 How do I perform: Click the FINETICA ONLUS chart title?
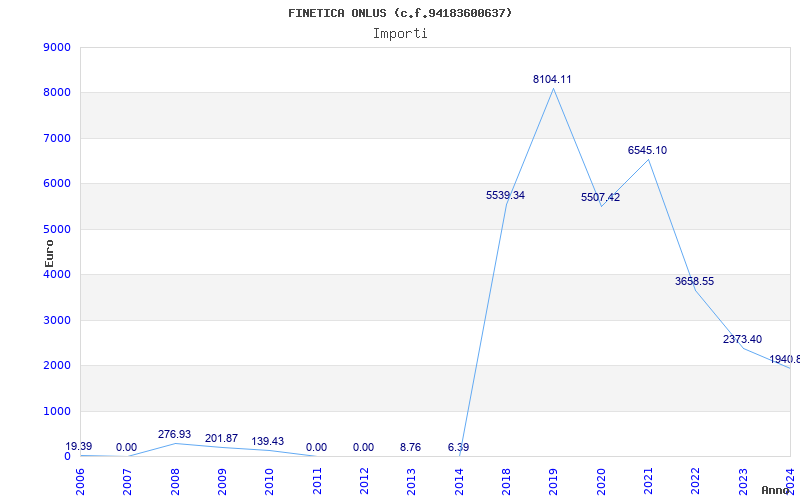(400, 13)
